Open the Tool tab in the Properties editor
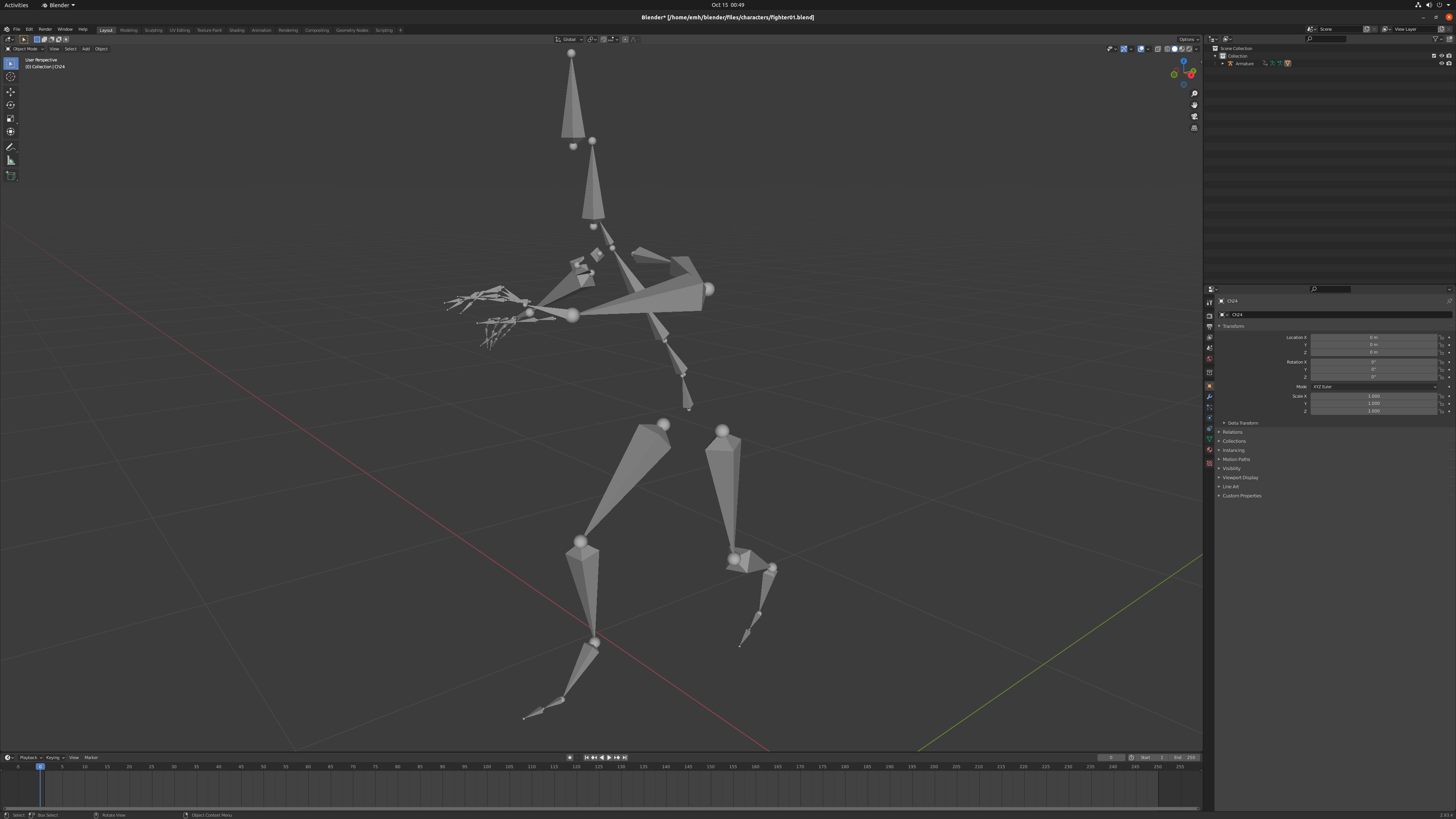Image resolution: width=1456 pixels, height=819 pixels. click(1209, 303)
